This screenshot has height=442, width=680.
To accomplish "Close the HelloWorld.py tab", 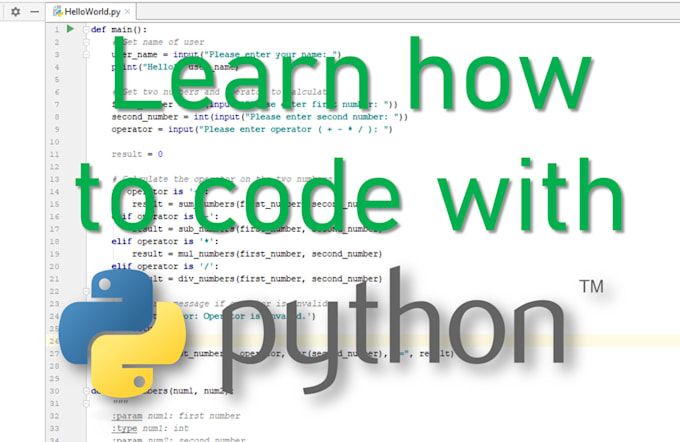I will (128, 12).
